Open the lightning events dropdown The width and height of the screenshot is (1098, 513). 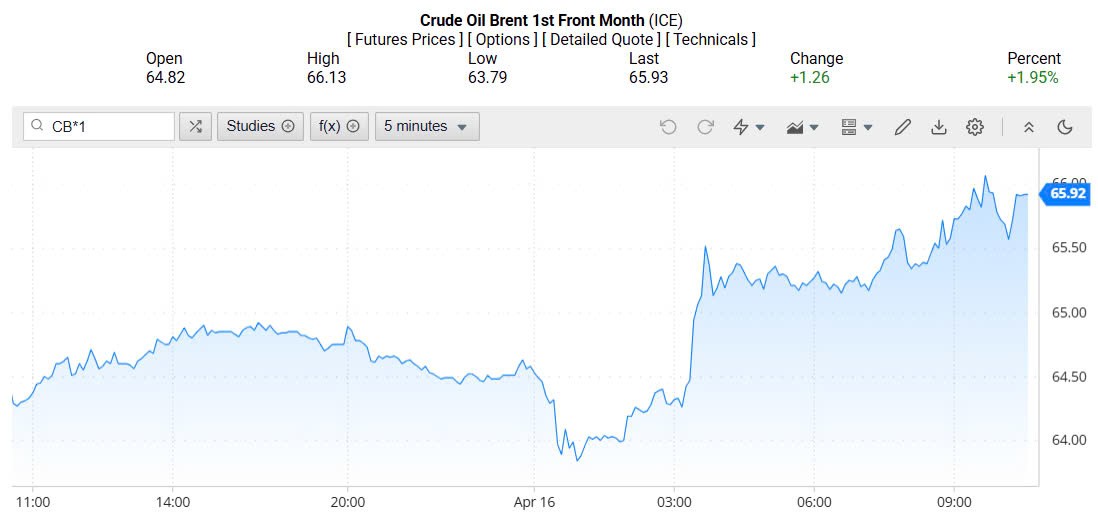[x=749, y=127]
